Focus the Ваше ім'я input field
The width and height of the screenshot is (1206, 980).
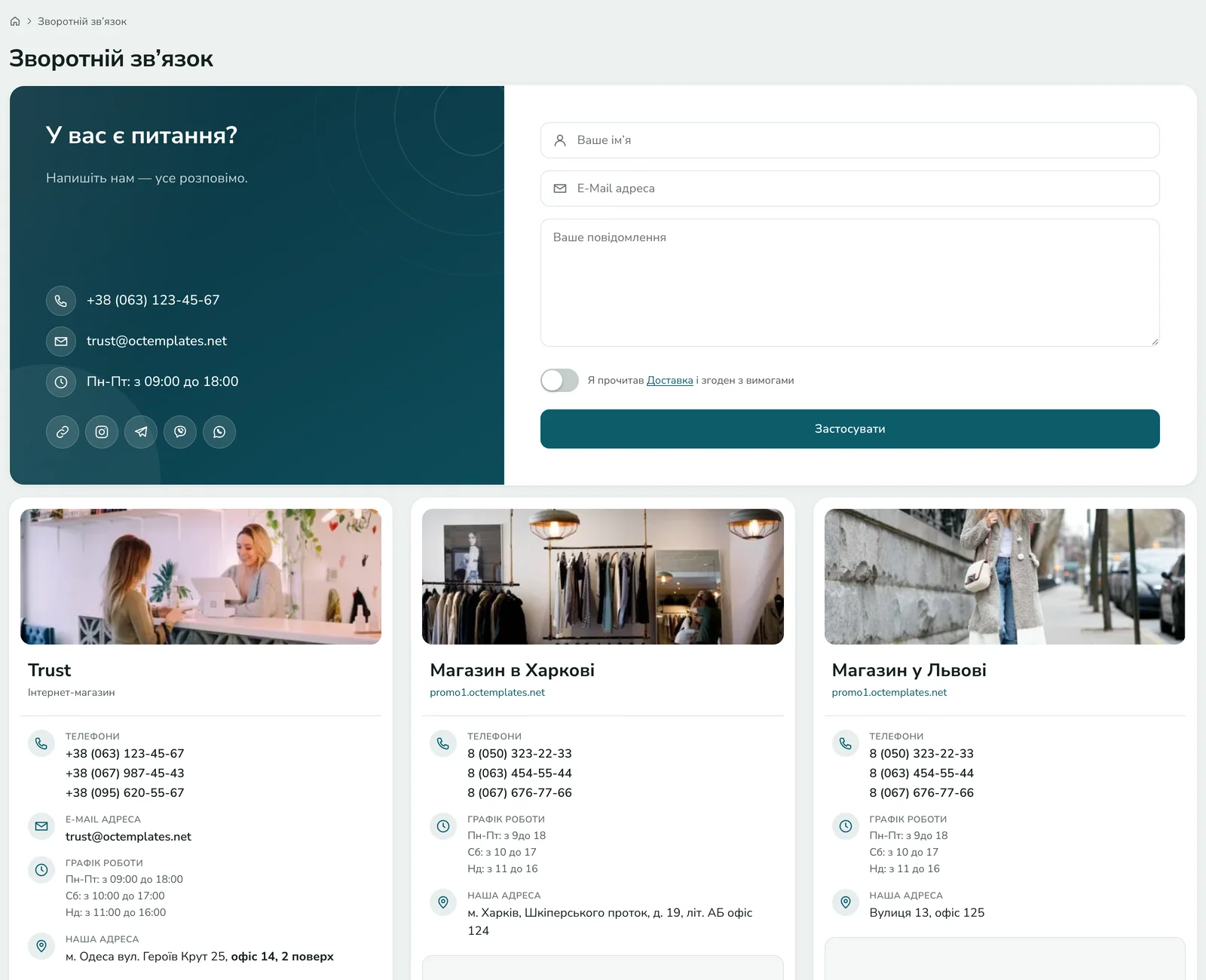(x=849, y=140)
